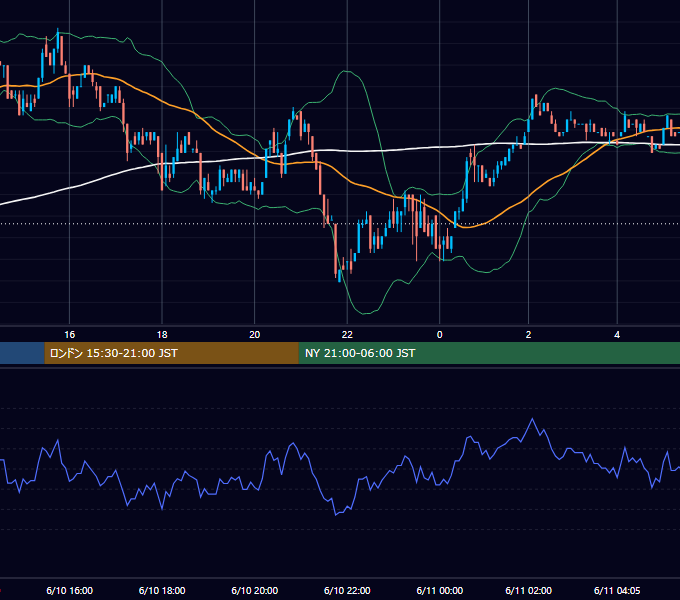Click the London 15:30-21:00 JST session bar
The image size is (680, 600).
(171, 353)
